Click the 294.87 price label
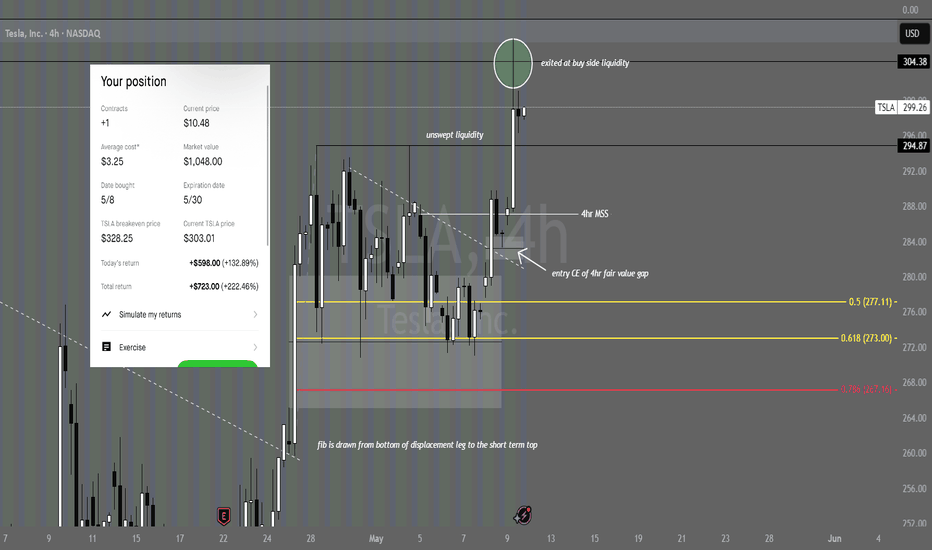 [x=914, y=146]
